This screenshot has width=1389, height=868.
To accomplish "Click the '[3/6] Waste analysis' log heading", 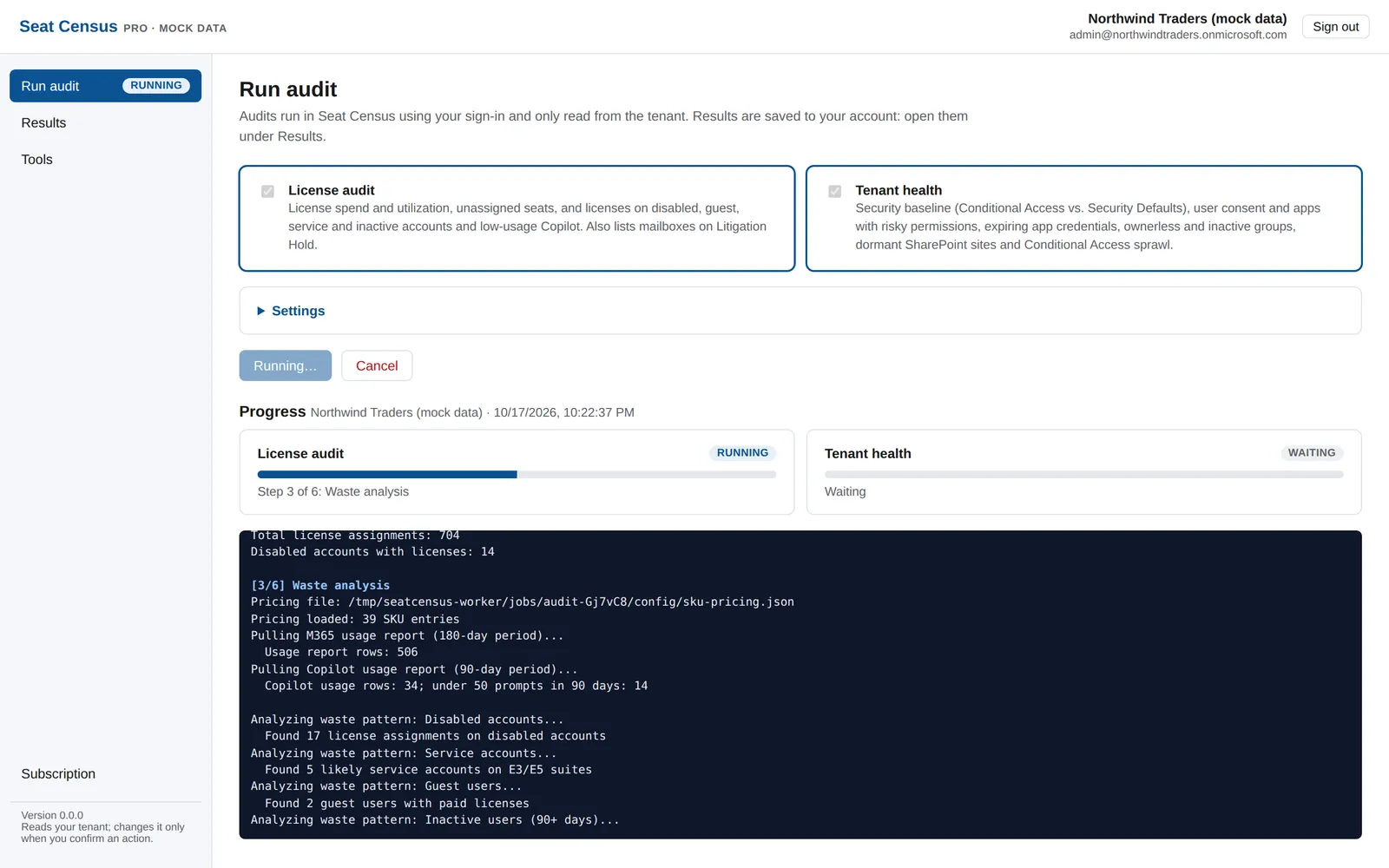I will 320,586.
